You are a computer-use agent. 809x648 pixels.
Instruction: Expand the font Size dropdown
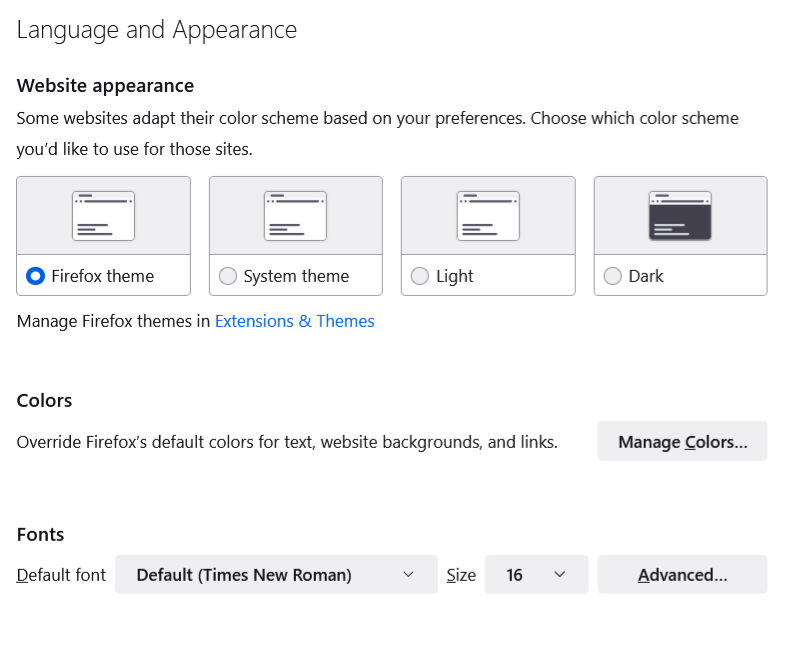(x=535, y=575)
